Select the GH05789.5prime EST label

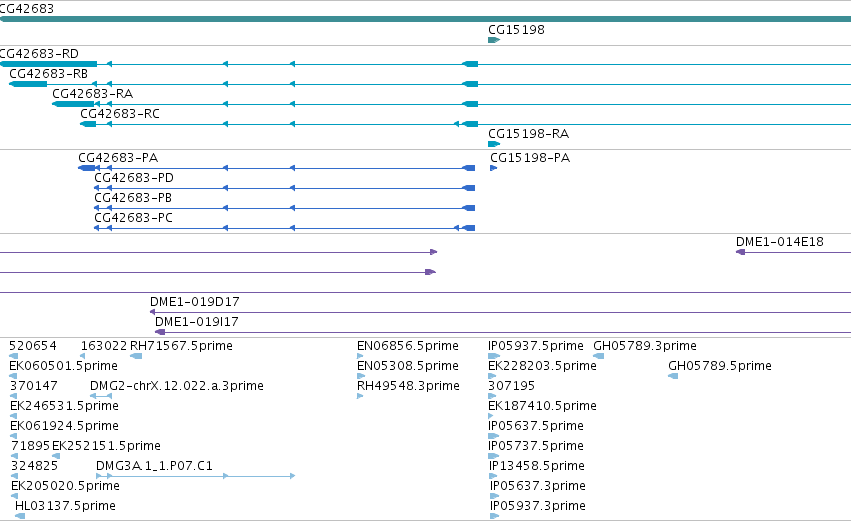[720, 366]
